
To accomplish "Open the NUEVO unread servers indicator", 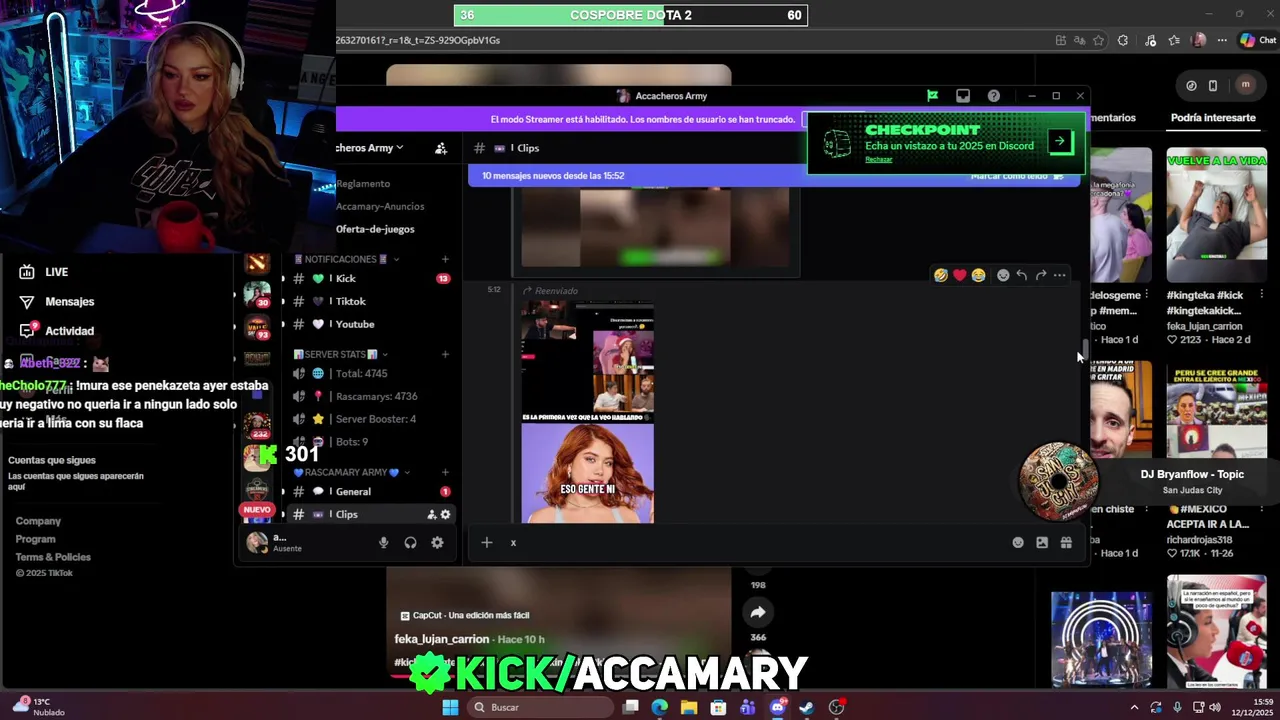I will click(257, 510).
